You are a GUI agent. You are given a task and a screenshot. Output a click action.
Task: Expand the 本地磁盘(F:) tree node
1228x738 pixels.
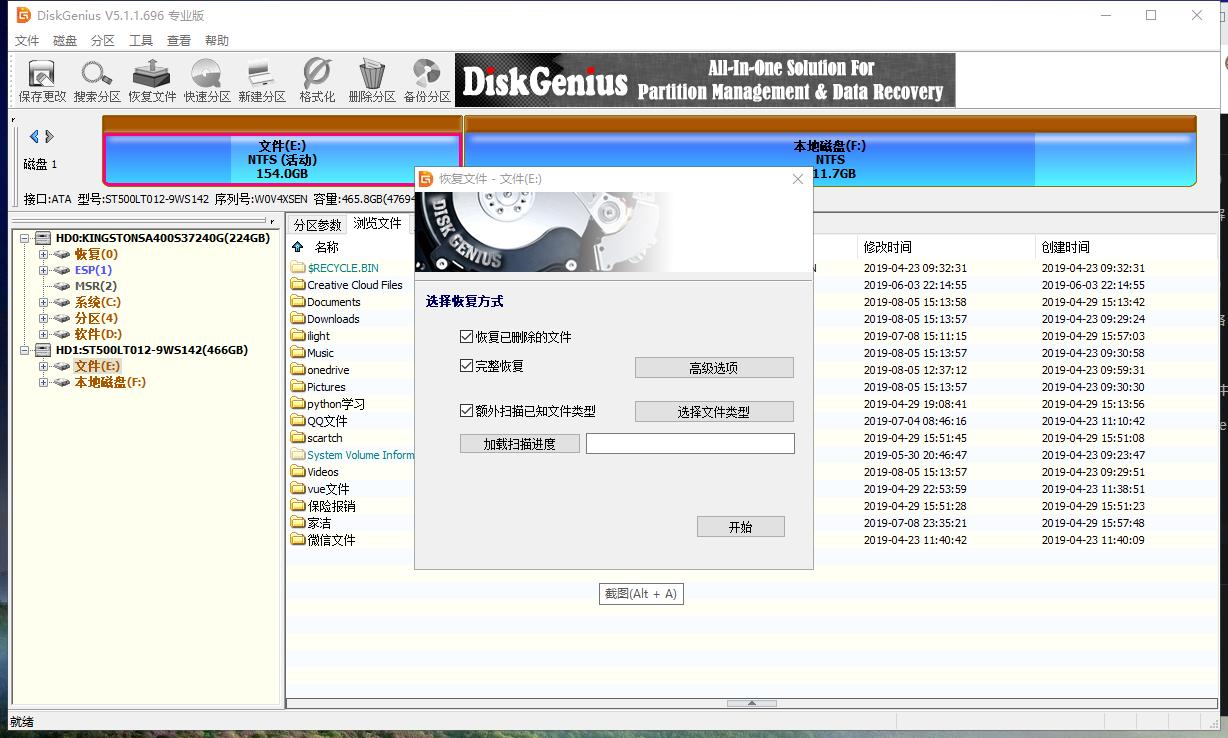pyautogui.click(x=43, y=382)
